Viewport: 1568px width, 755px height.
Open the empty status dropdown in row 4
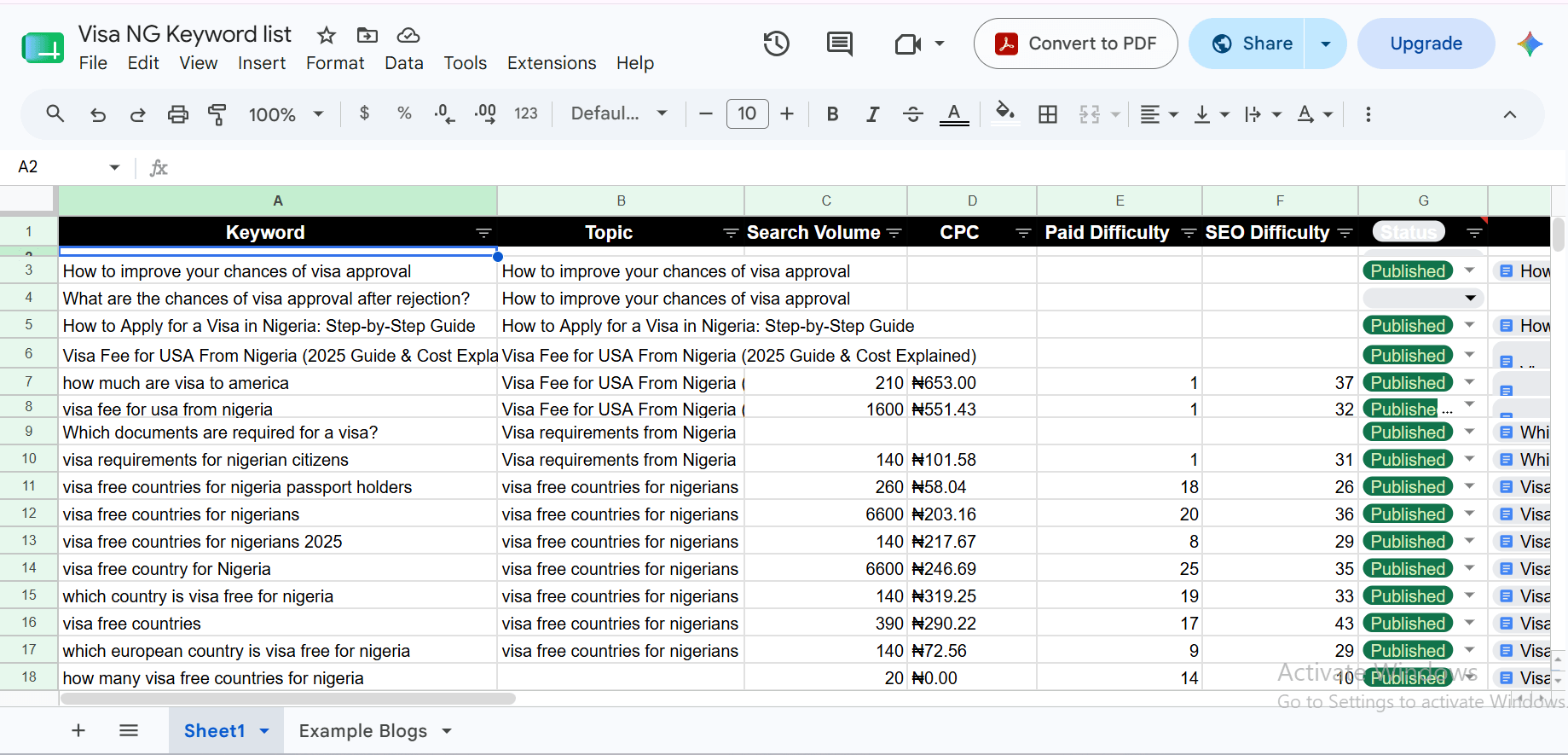1423,298
